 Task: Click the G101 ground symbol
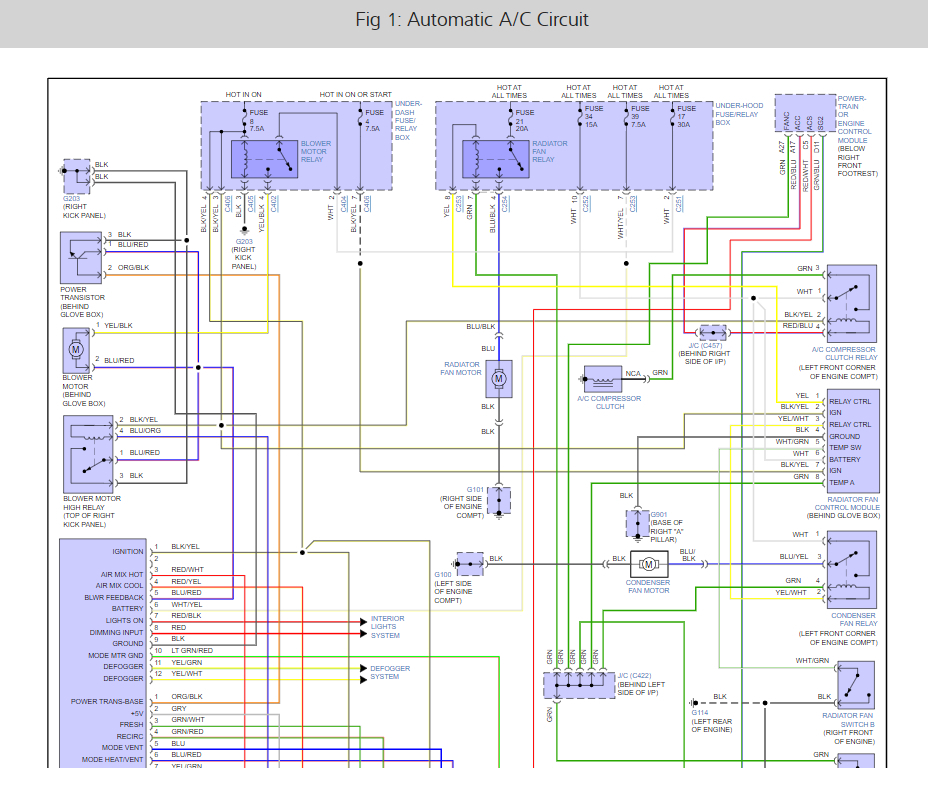pos(499,501)
